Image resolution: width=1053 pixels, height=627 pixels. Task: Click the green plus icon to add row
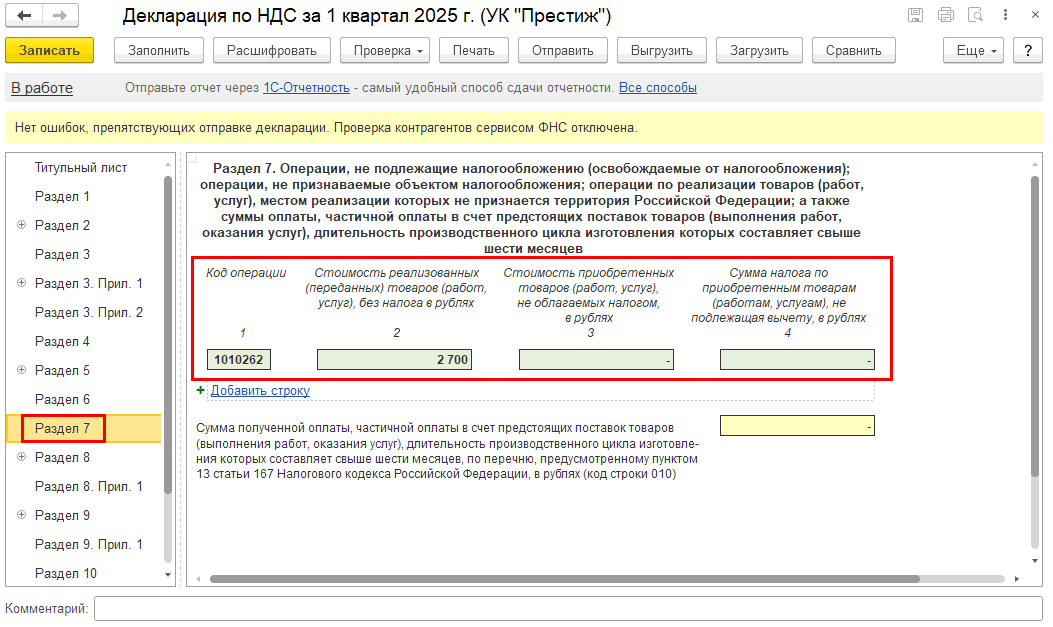coord(201,391)
